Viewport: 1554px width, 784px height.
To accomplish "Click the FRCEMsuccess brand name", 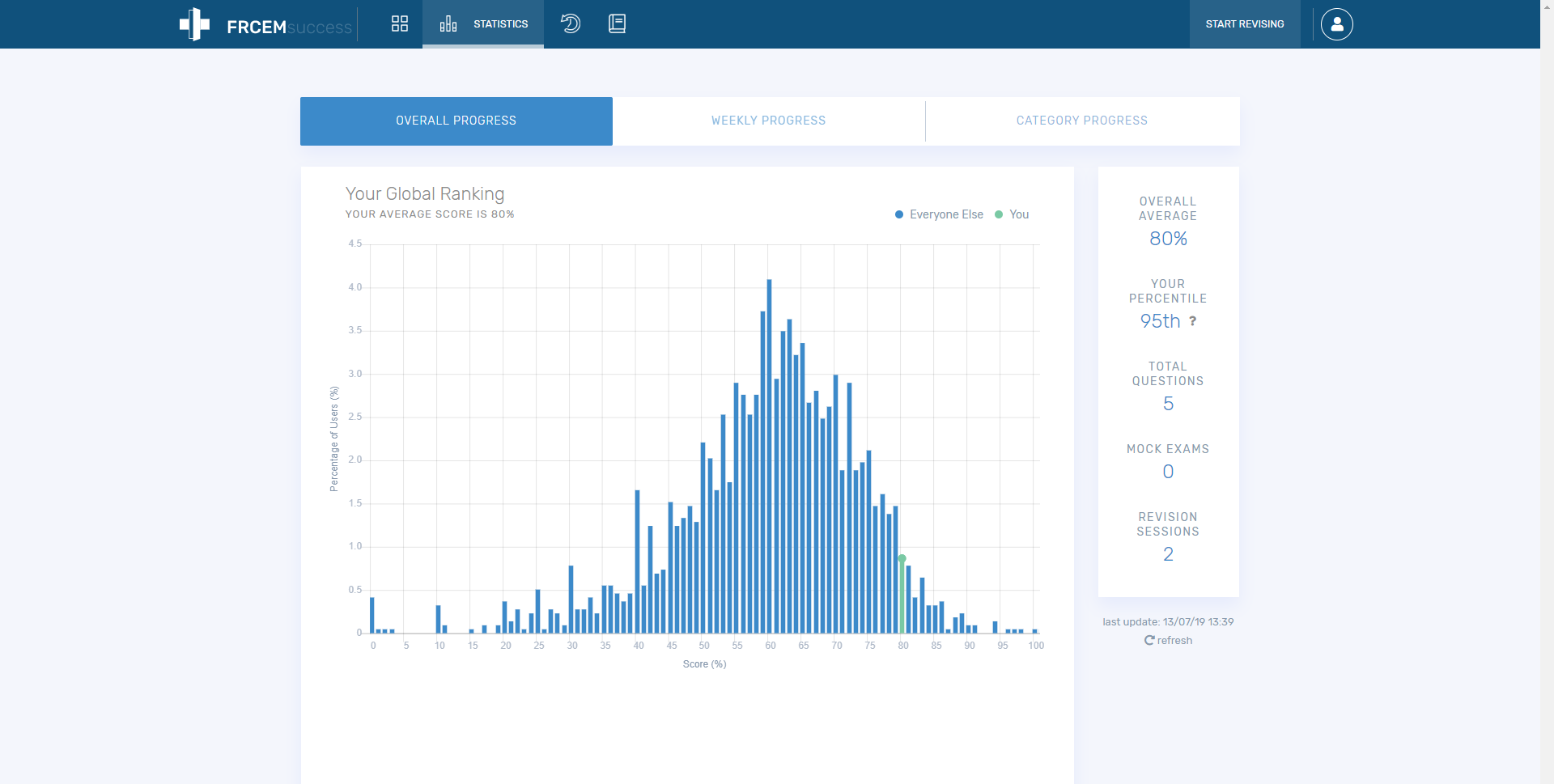I will click(x=289, y=27).
